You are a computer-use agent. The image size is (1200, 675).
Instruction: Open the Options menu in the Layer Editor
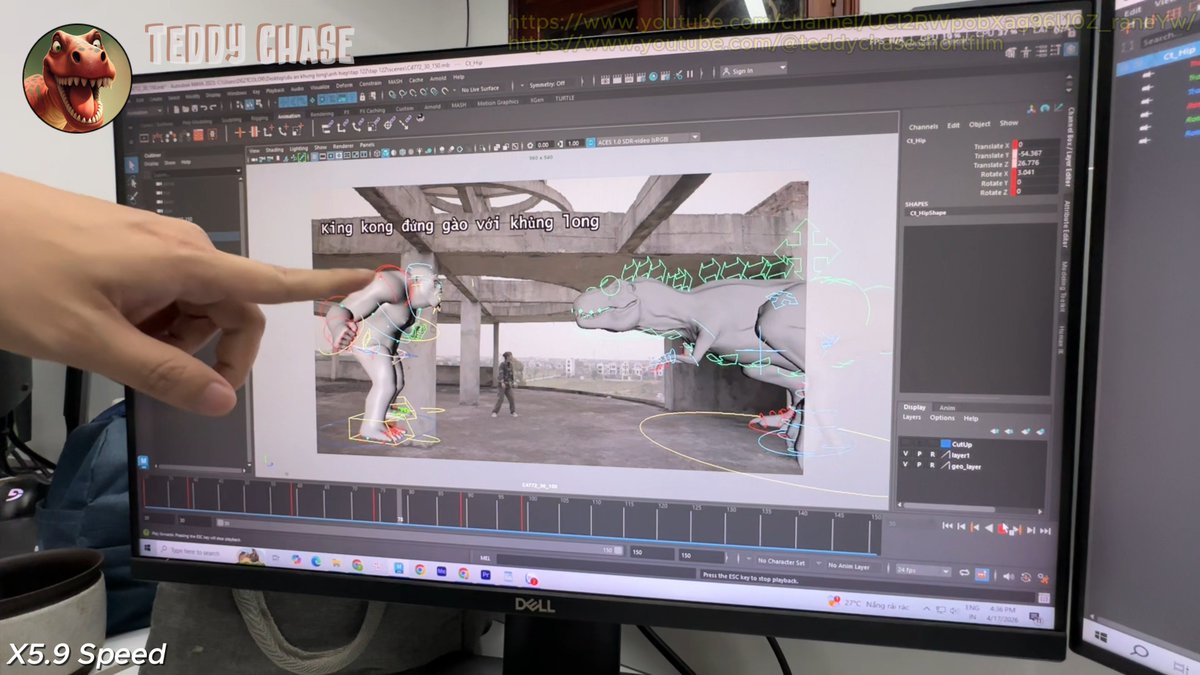(x=942, y=418)
